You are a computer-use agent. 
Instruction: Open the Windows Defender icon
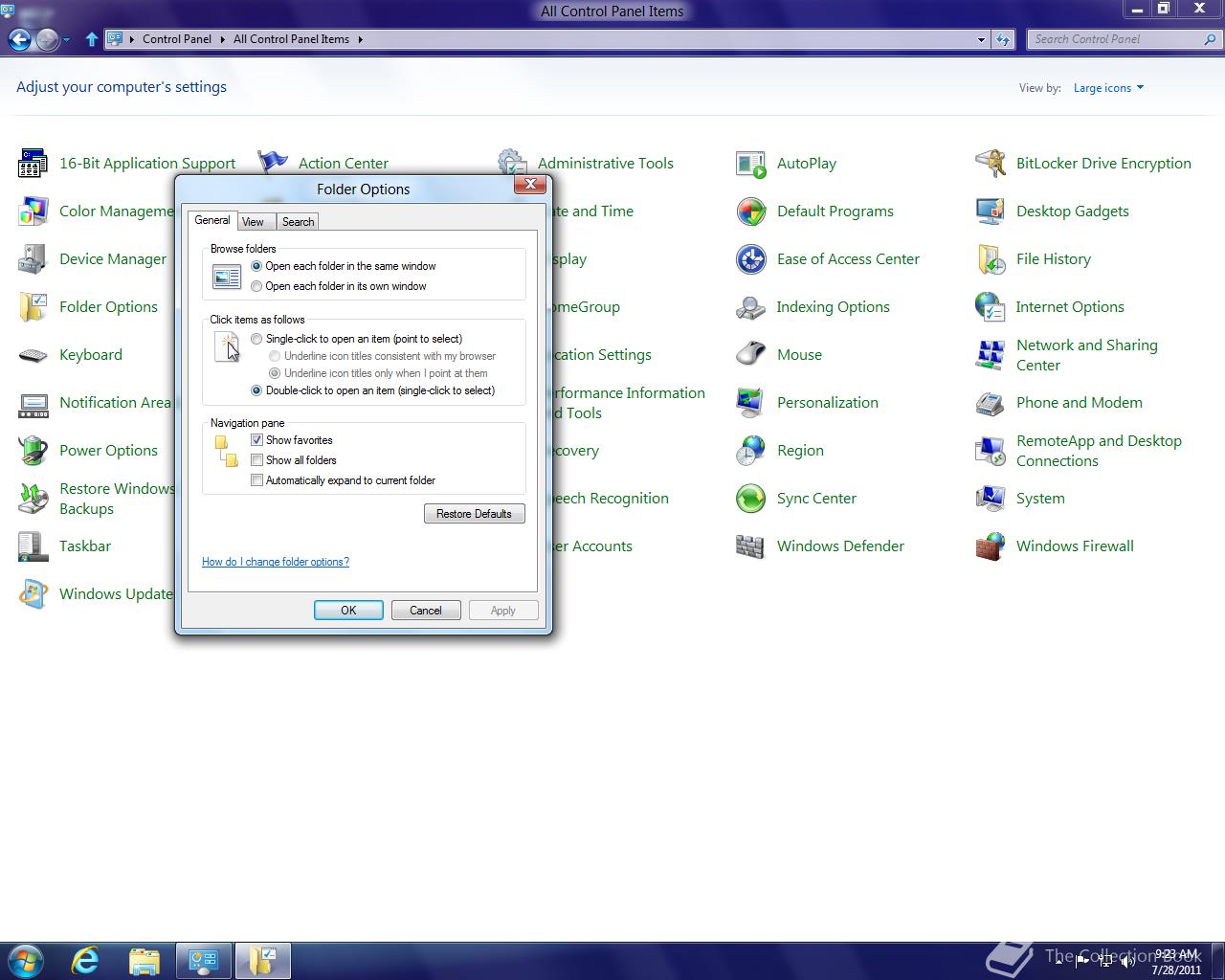tap(751, 546)
